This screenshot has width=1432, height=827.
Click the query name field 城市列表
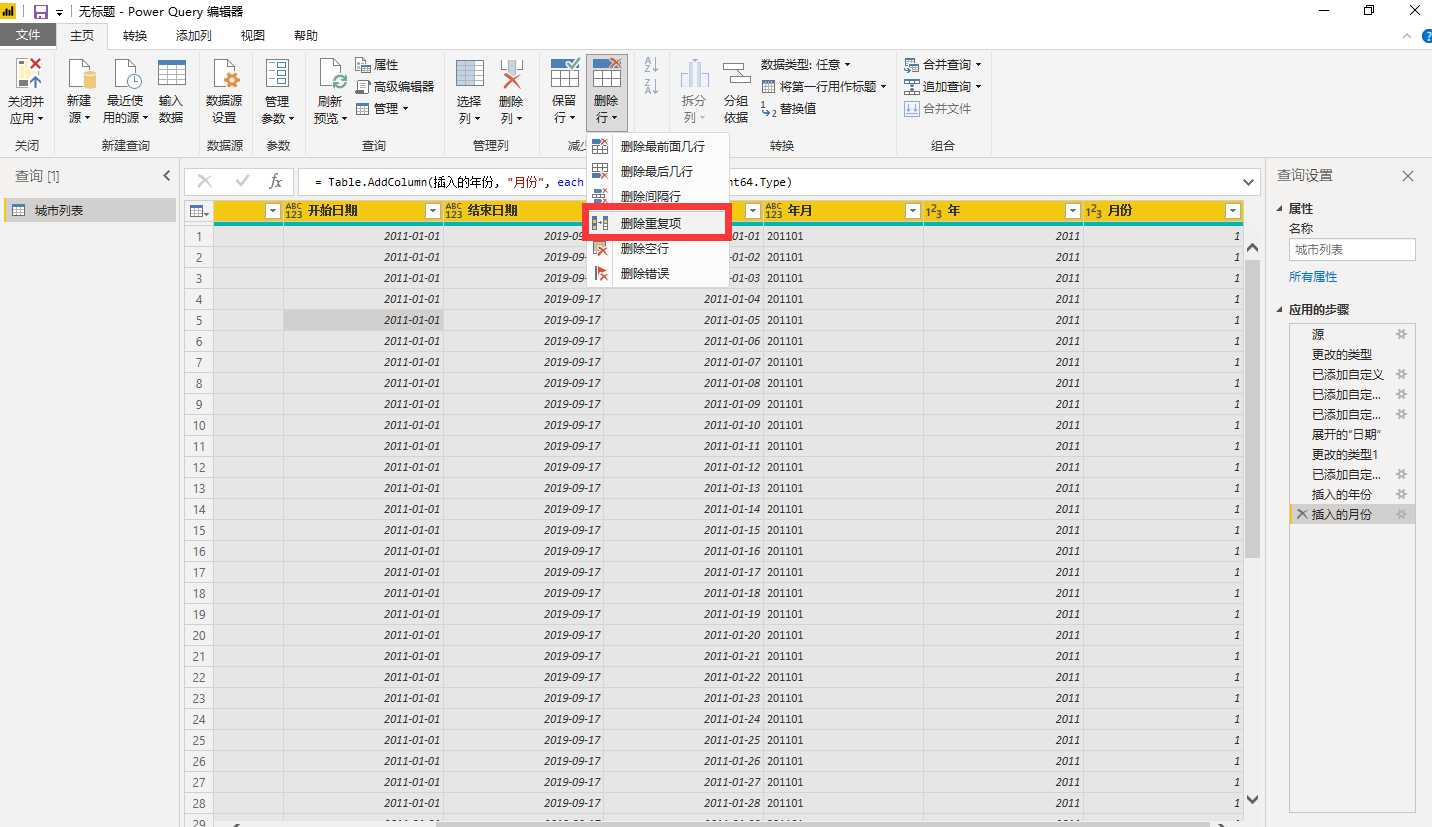pos(1352,250)
